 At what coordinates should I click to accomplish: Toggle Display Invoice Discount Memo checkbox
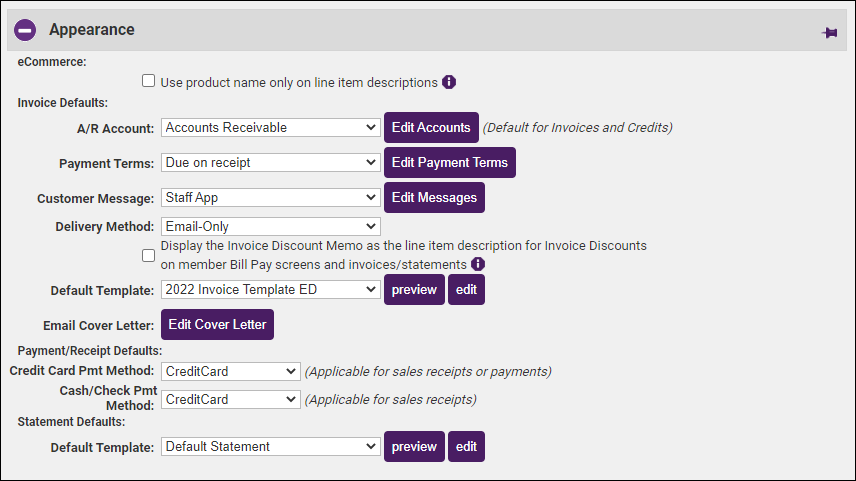148,255
